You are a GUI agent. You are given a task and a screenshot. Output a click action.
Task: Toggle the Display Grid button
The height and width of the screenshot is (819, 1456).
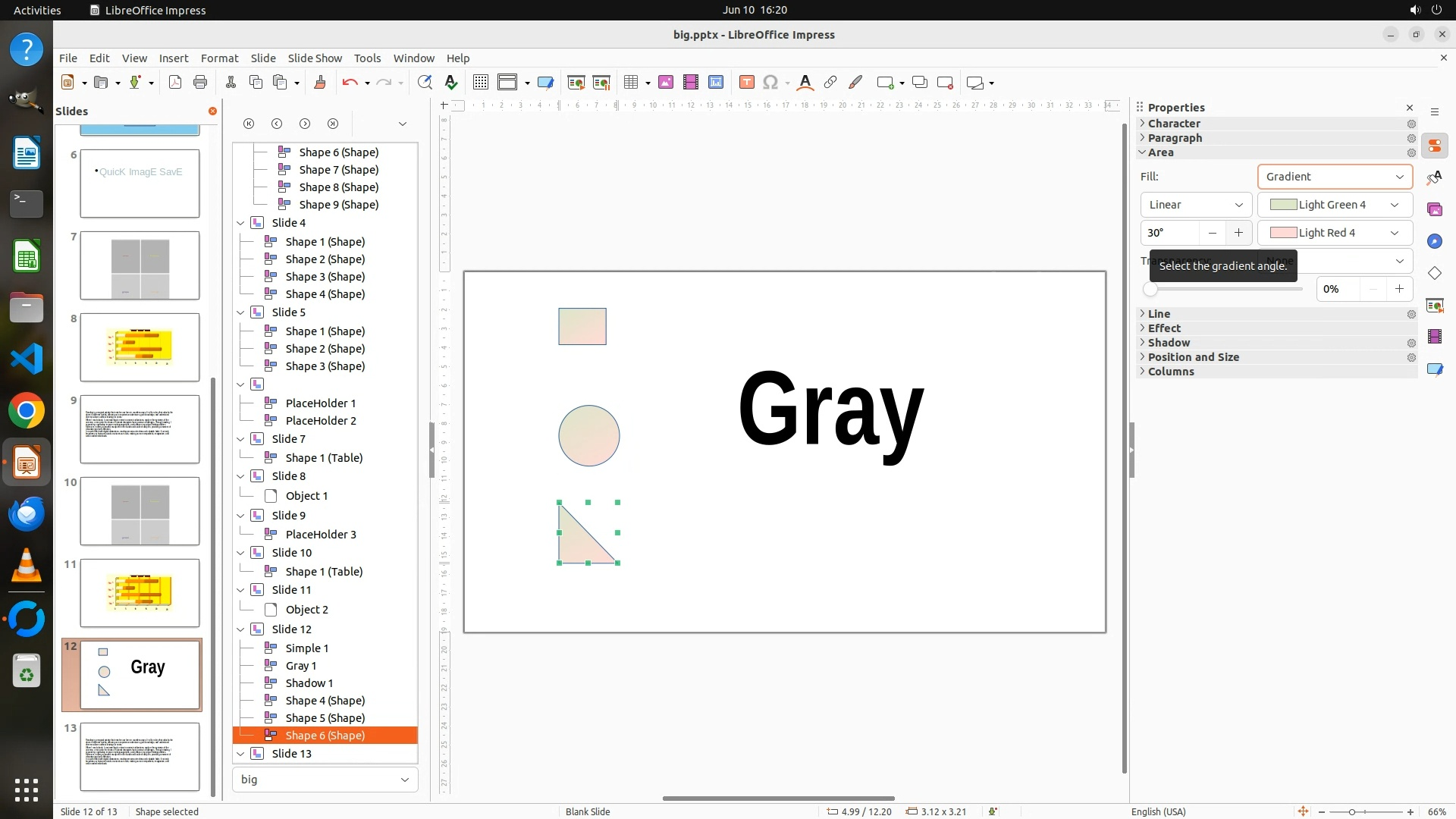[x=480, y=83]
